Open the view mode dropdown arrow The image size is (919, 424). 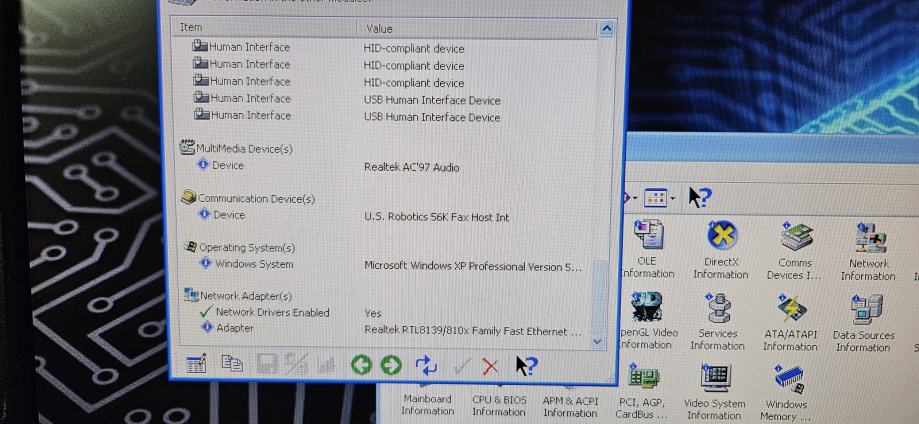tap(672, 198)
